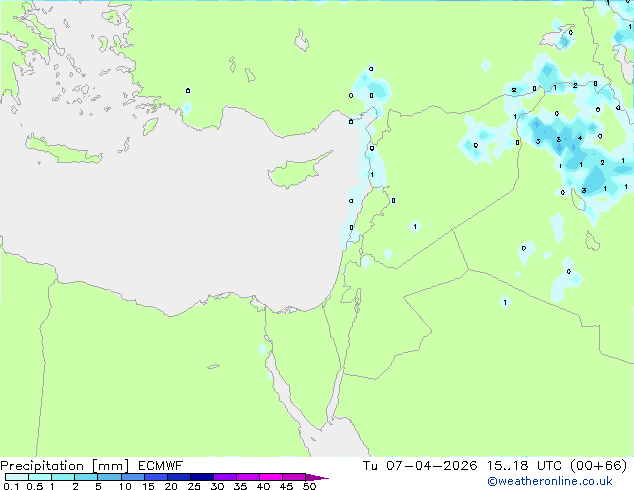Click the 5–10 mm legend color box
This screenshot has height=490, width=634.
[x=109, y=477]
